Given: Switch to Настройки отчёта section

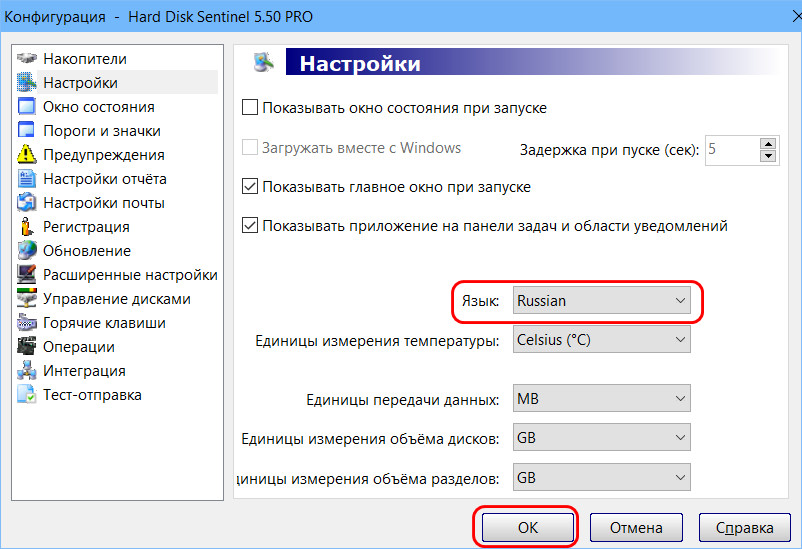Looking at the screenshot, I should 105,179.
